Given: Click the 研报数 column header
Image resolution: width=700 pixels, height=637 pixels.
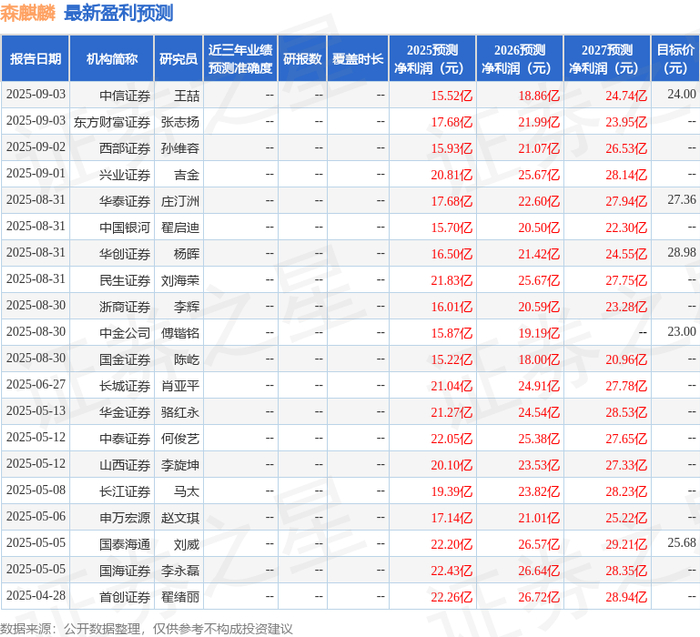Looking at the screenshot, I should [x=302, y=58].
